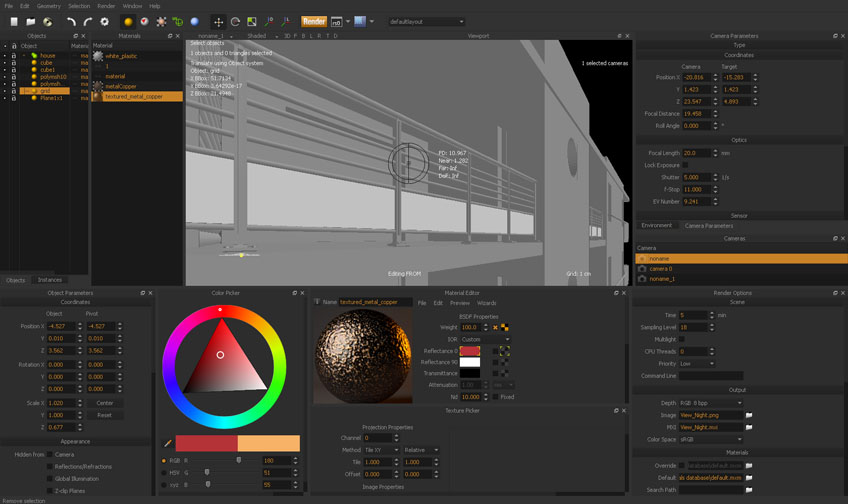The width and height of the screenshot is (848, 504).
Task: Open the Geometry menu
Action: point(48,6)
